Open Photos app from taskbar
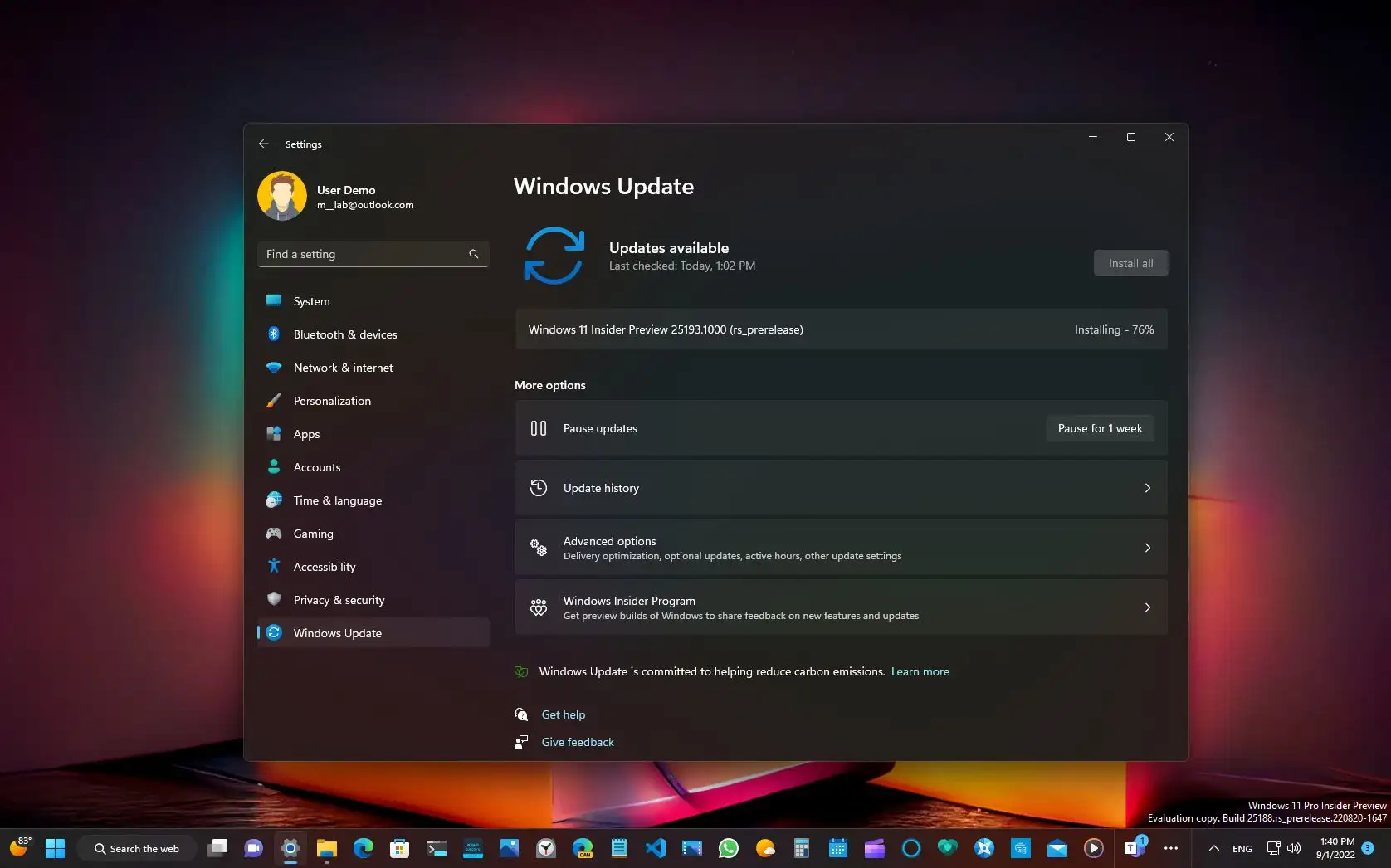The width and height of the screenshot is (1391, 868). tap(509, 848)
